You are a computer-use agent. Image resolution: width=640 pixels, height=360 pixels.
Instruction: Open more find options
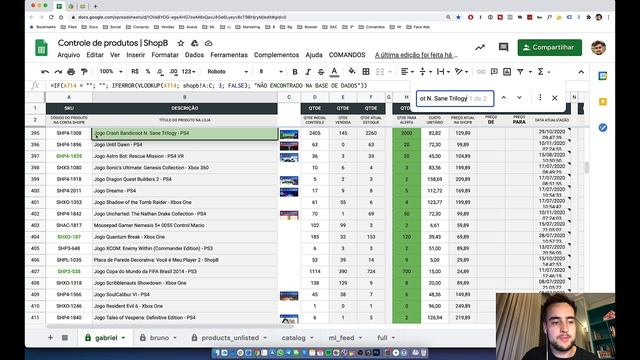click(x=540, y=98)
